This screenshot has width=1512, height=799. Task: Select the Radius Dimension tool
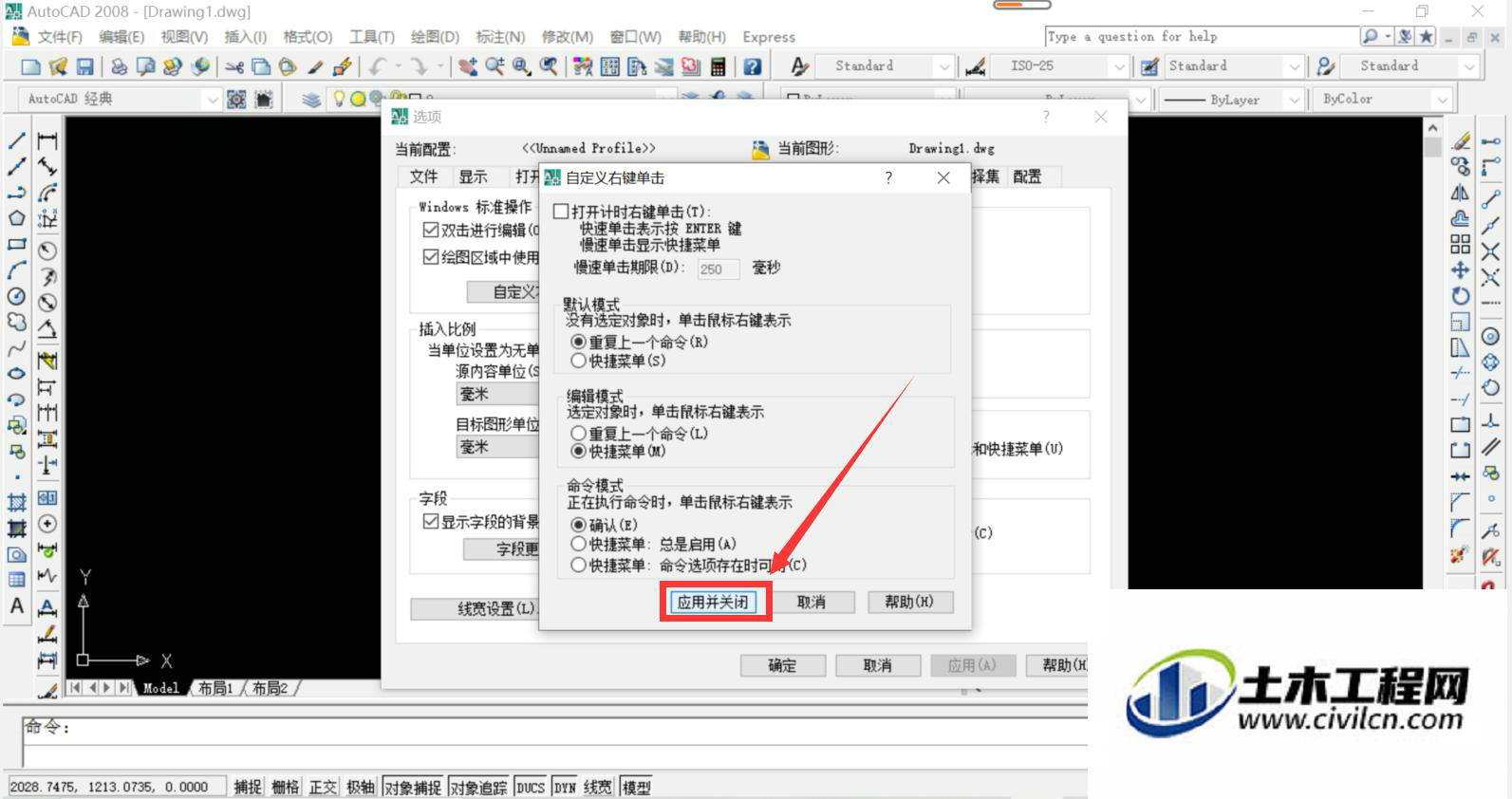(x=47, y=251)
